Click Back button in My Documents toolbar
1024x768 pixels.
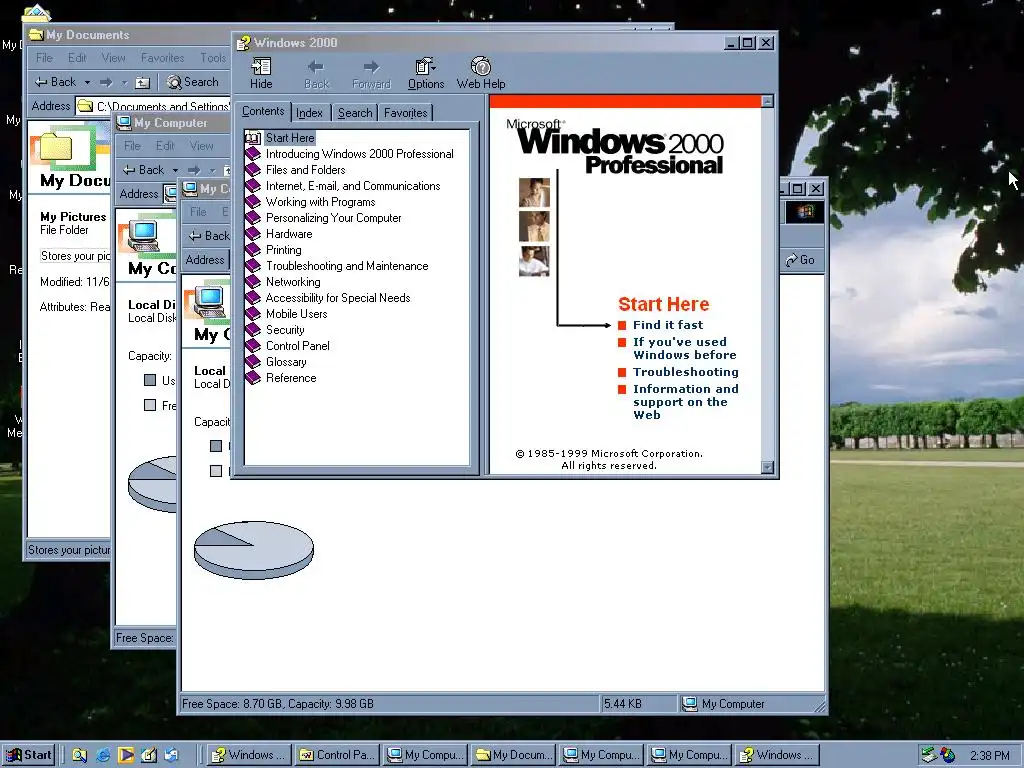[56, 82]
